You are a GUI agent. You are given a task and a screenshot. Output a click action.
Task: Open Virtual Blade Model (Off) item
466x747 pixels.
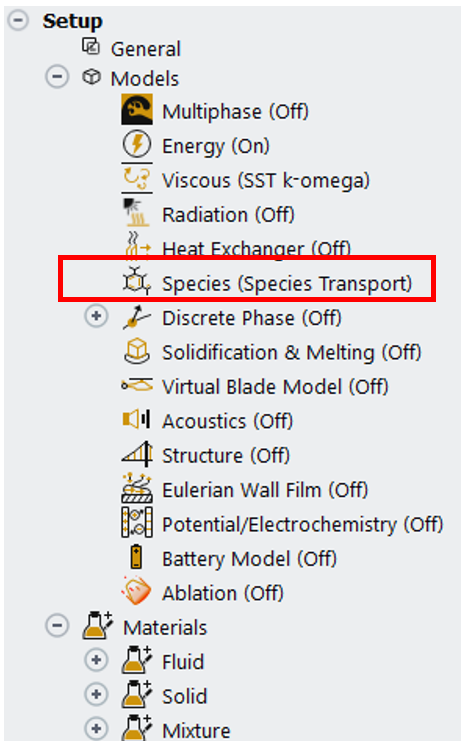(275, 387)
